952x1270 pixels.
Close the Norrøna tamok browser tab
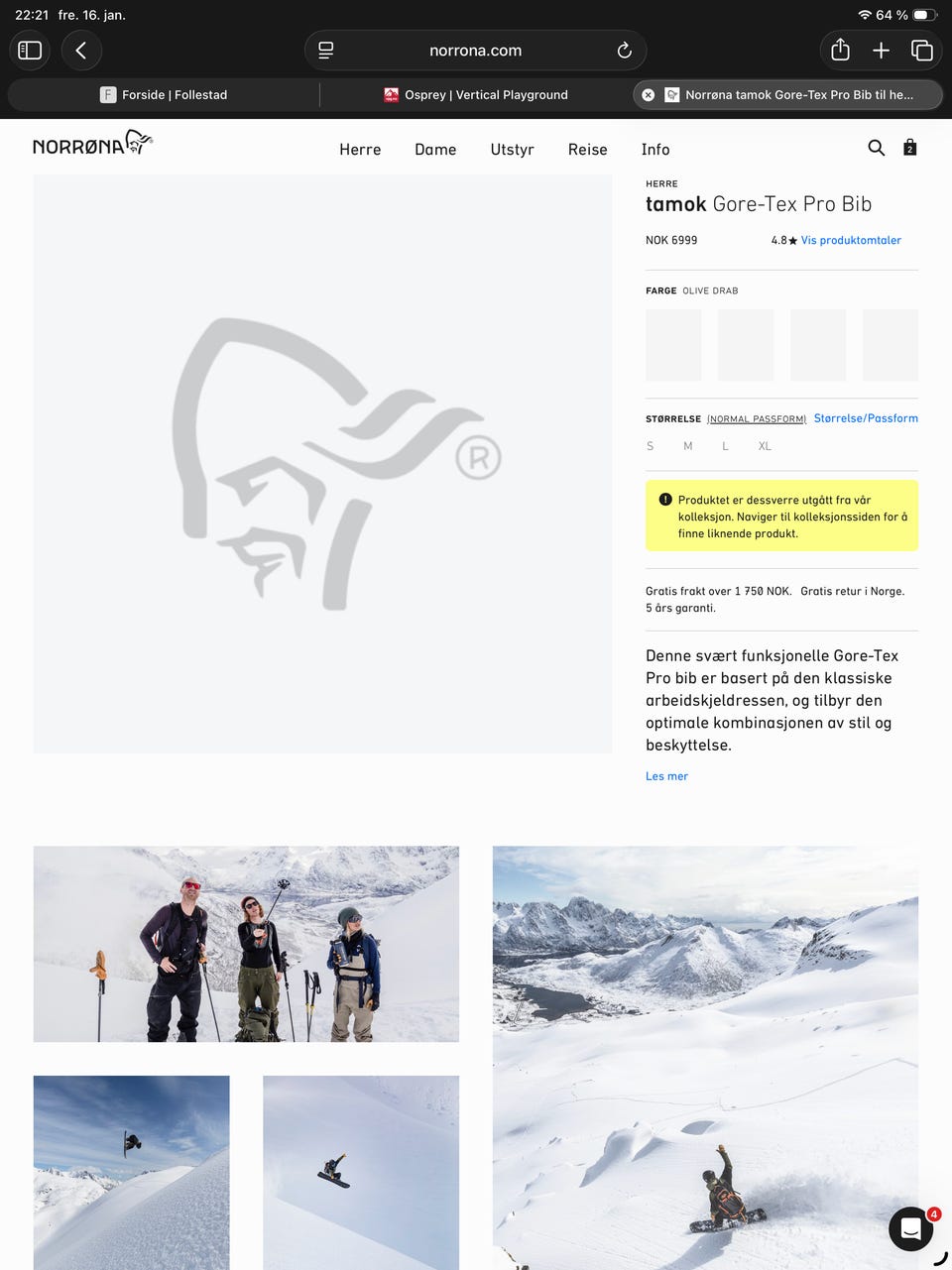click(648, 95)
